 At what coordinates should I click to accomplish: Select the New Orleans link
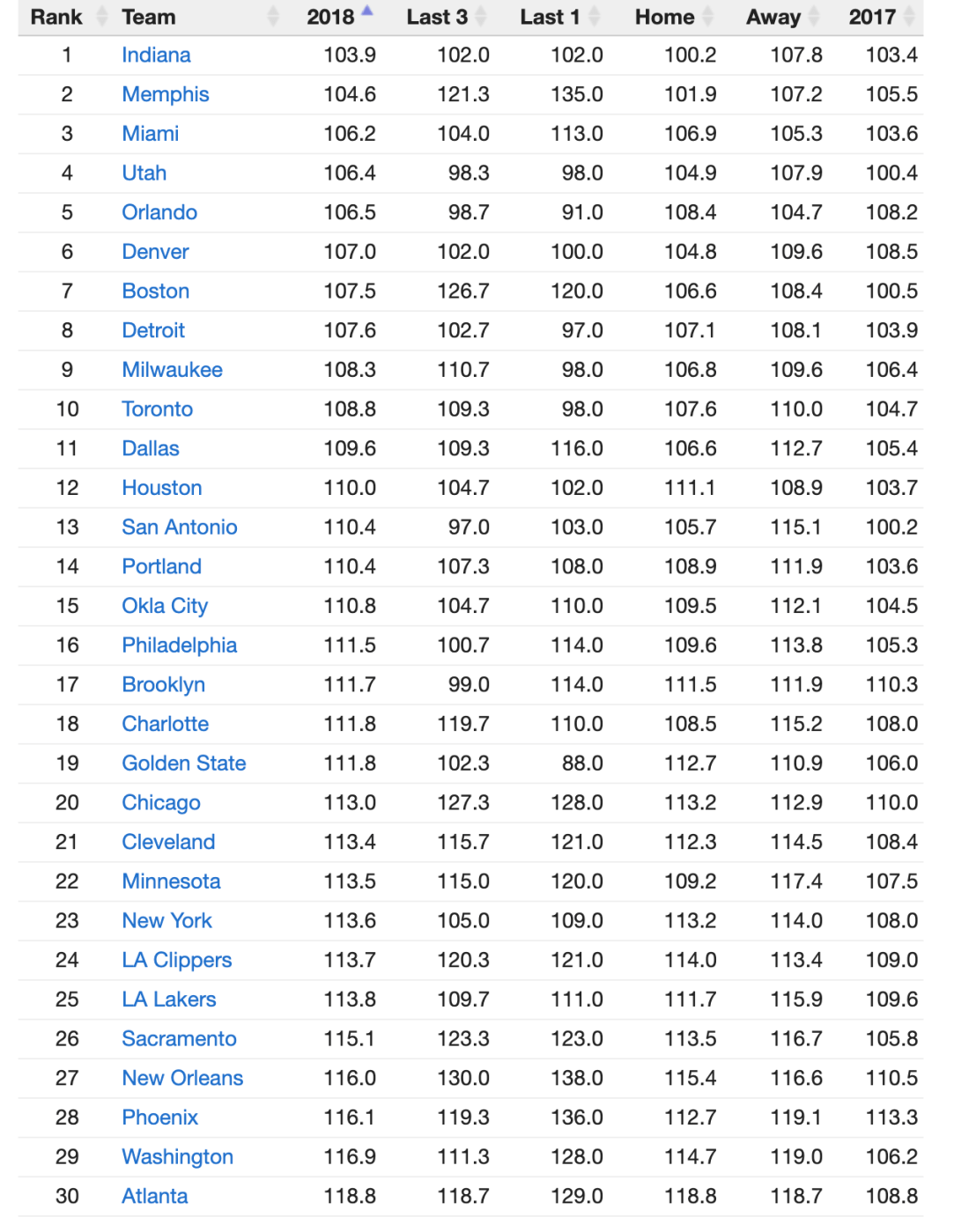click(x=181, y=1078)
